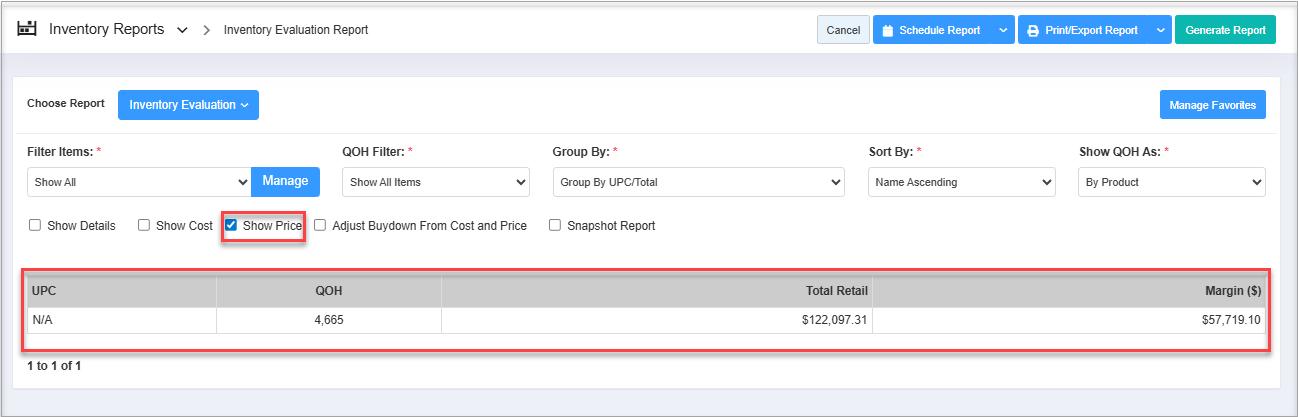Screen dimensions: 1298x417
Task: Expand the Schedule Report dropdown arrow
Action: pyautogui.click(x=1002, y=30)
